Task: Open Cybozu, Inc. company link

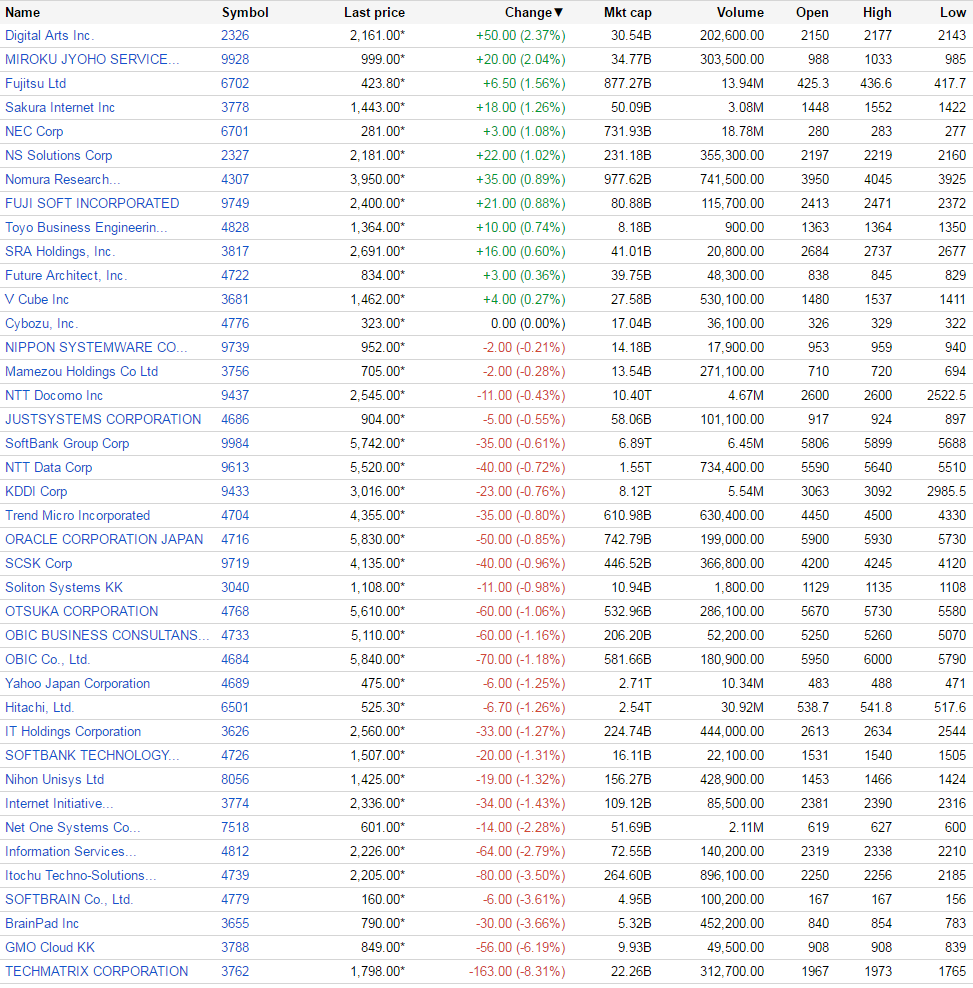Action: click(42, 323)
